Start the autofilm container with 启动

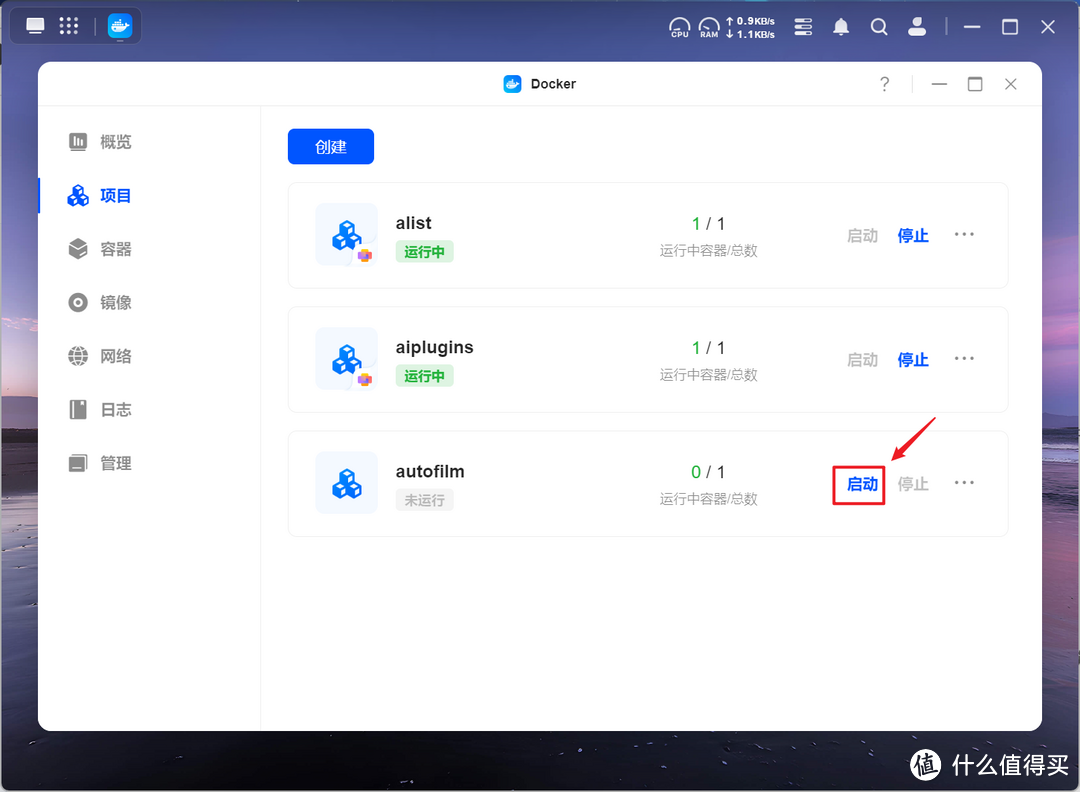click(858, 483)
